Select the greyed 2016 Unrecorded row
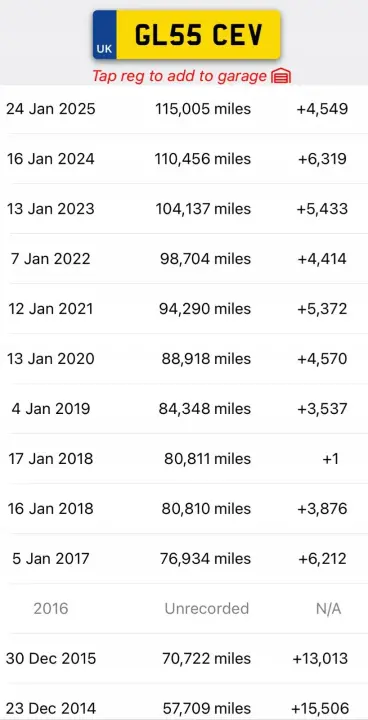 184,609
